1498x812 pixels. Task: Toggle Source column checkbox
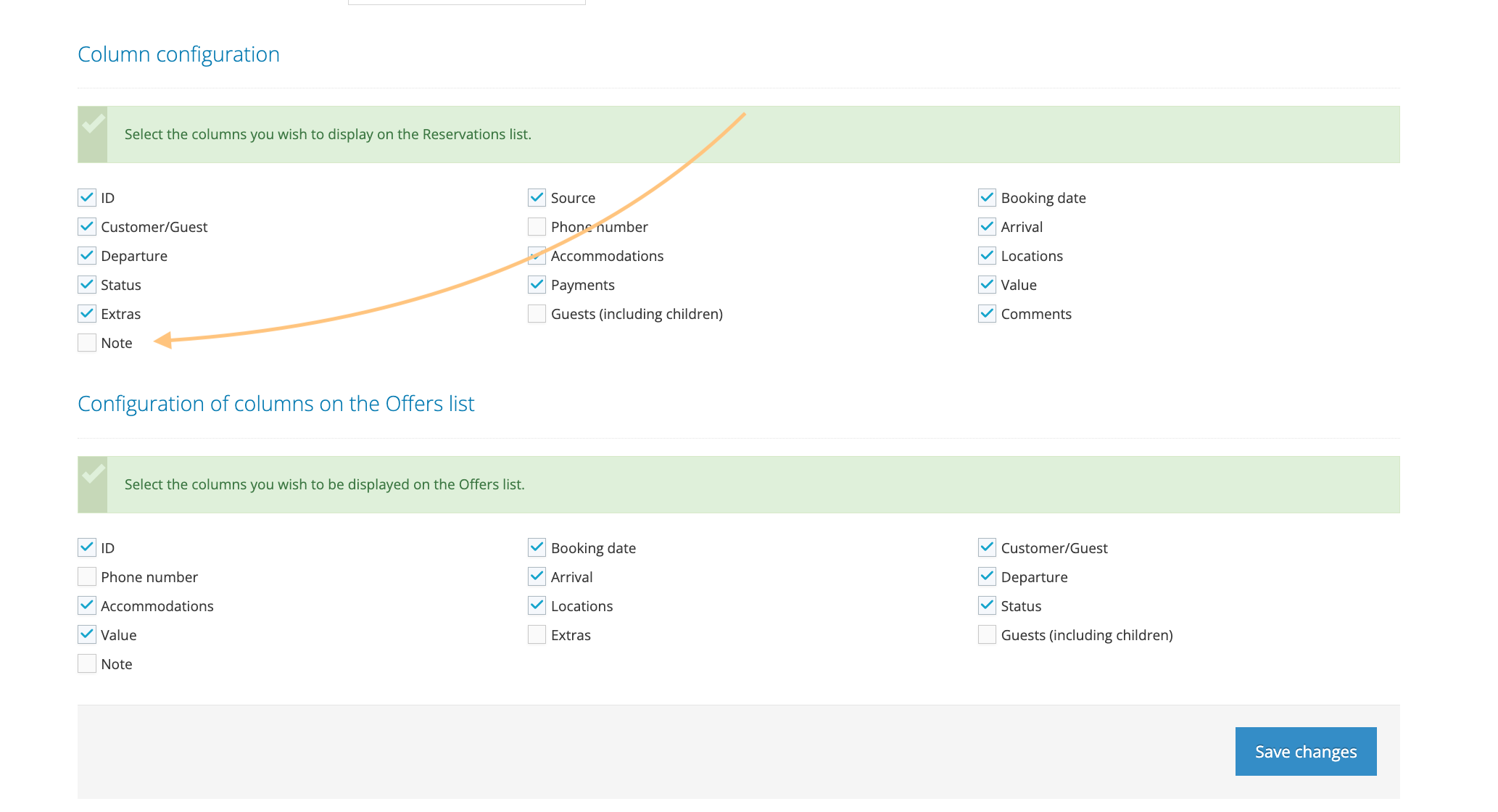pos(537,198)
